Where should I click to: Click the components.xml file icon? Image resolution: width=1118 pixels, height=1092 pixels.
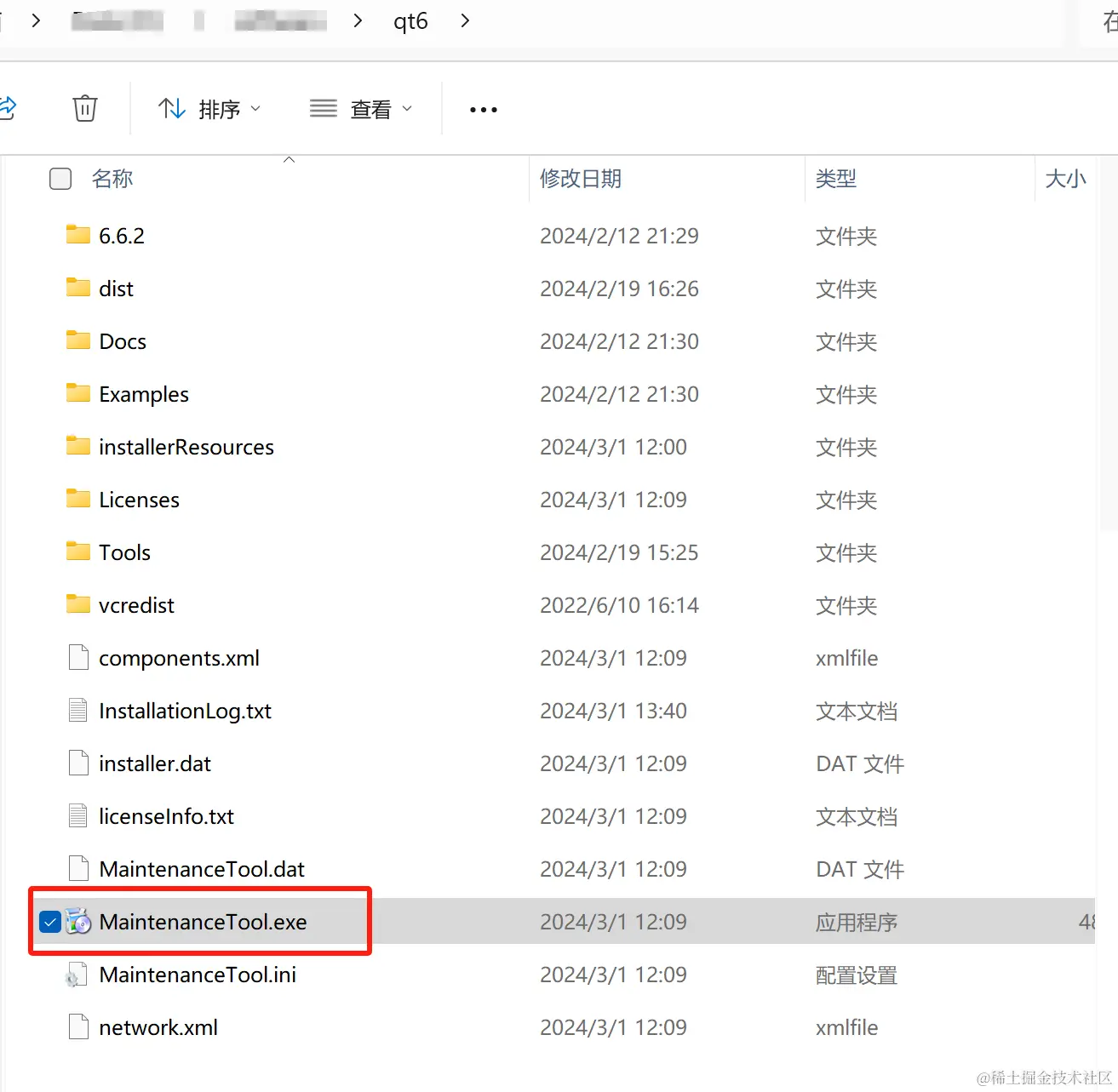(x=78, y=658)
